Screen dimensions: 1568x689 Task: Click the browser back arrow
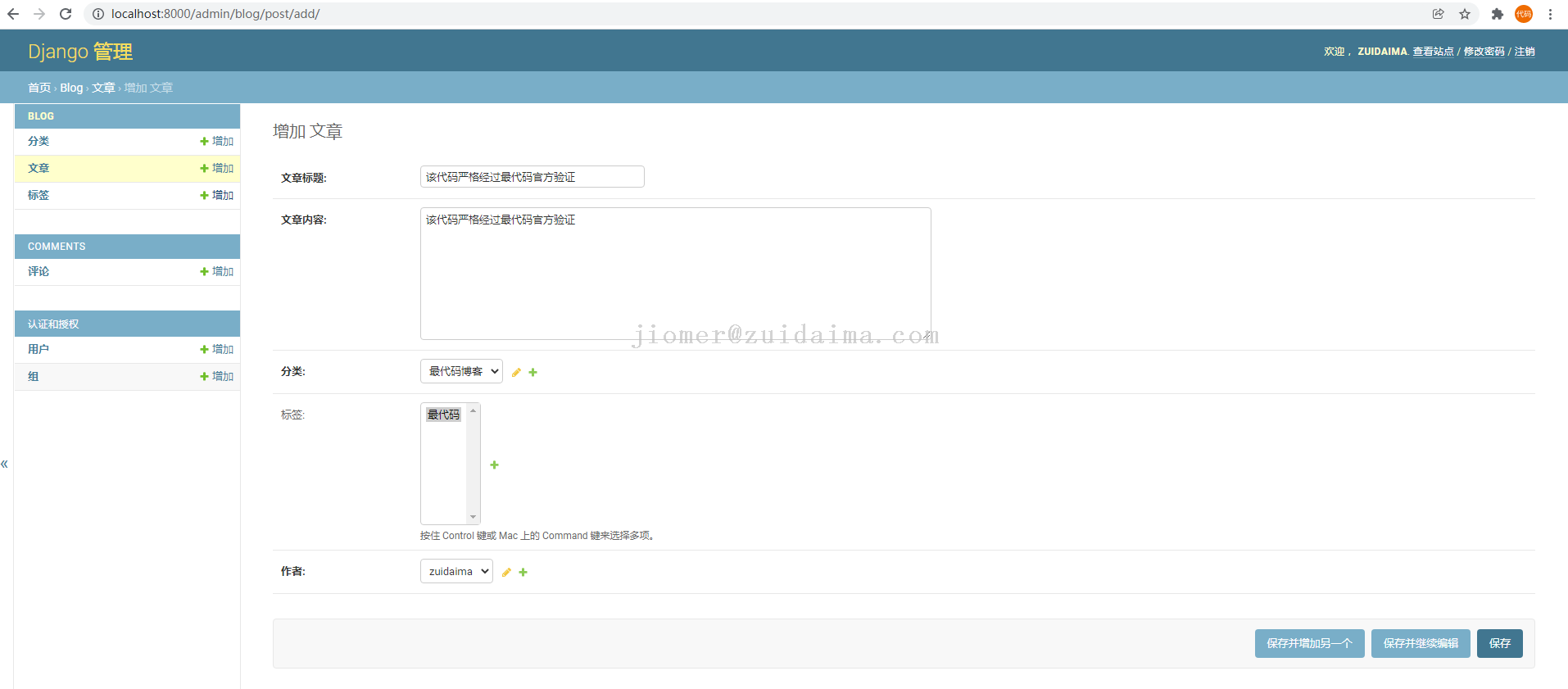(x=13, y=14)
